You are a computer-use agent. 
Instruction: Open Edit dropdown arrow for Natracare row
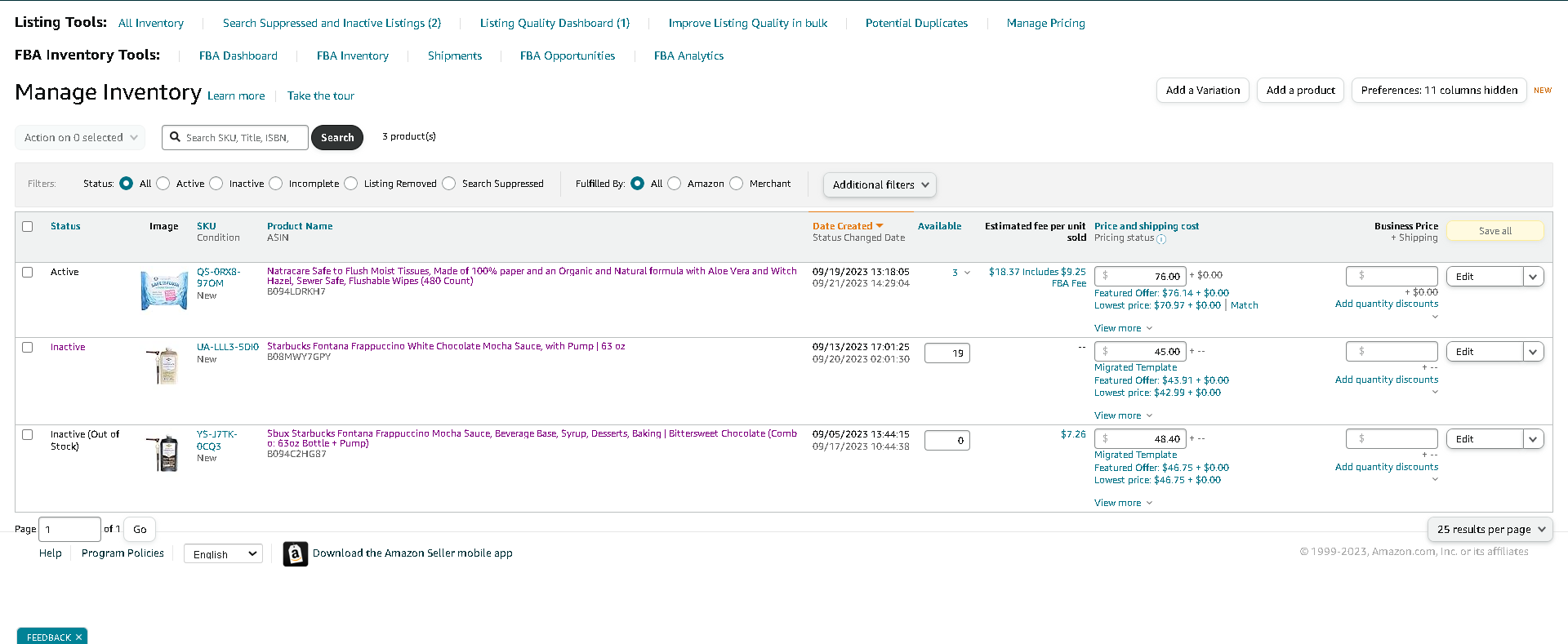click(x=1533, y=277)
